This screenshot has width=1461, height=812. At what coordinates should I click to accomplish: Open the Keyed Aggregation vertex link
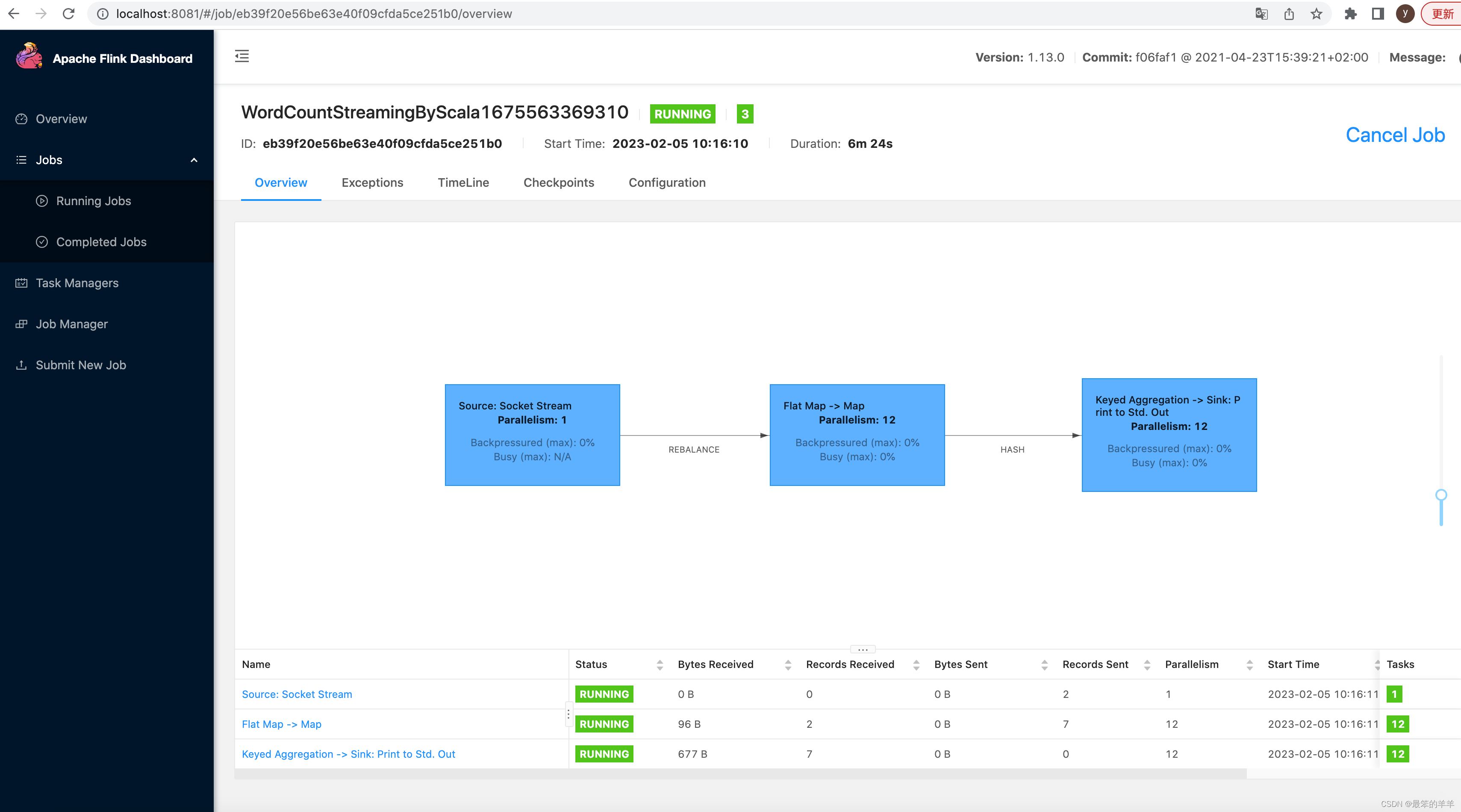[x=348, y=753]
